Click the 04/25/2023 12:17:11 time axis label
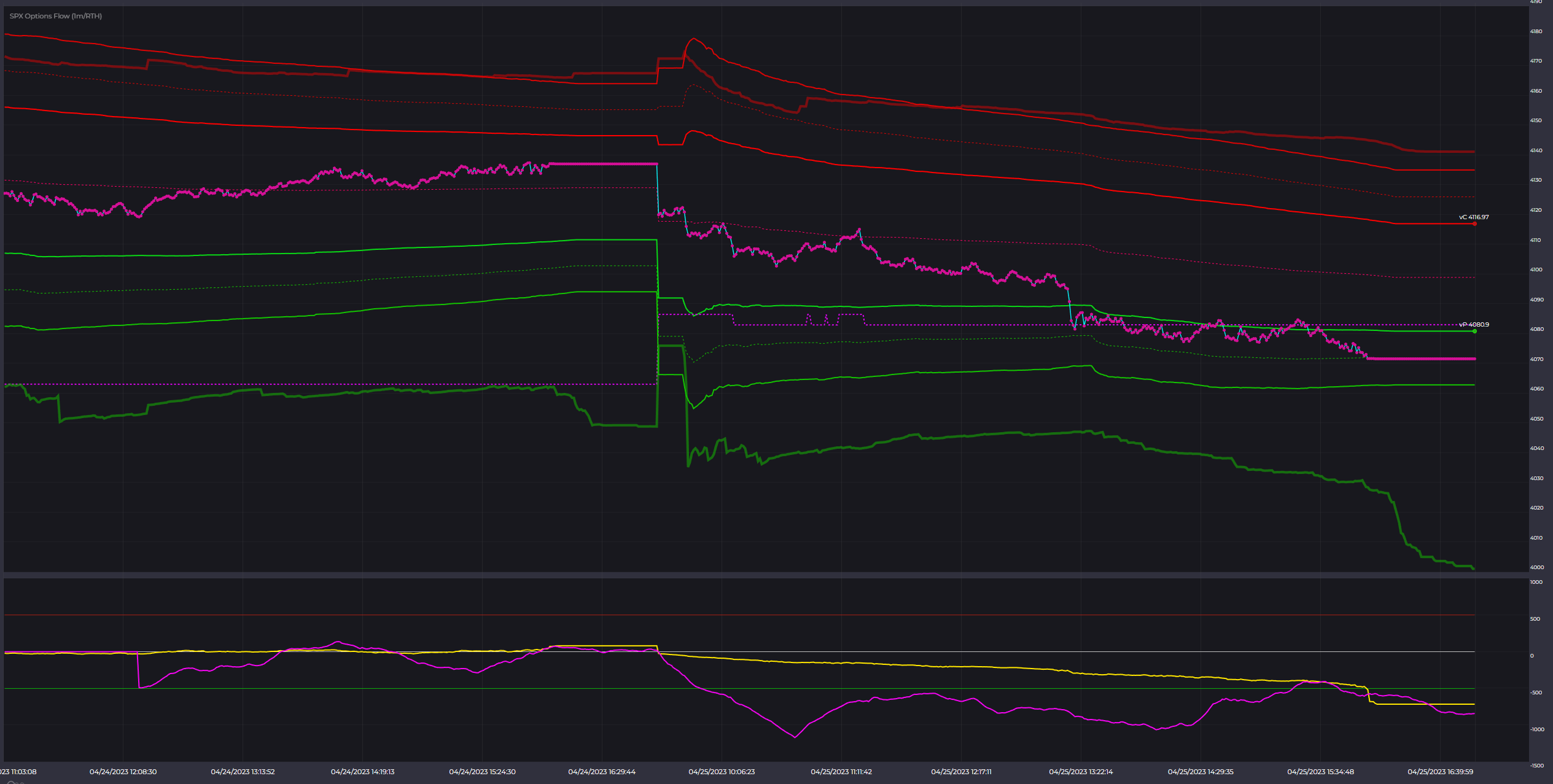This screenshot has height=784, width=1553. tap(961, 772)
